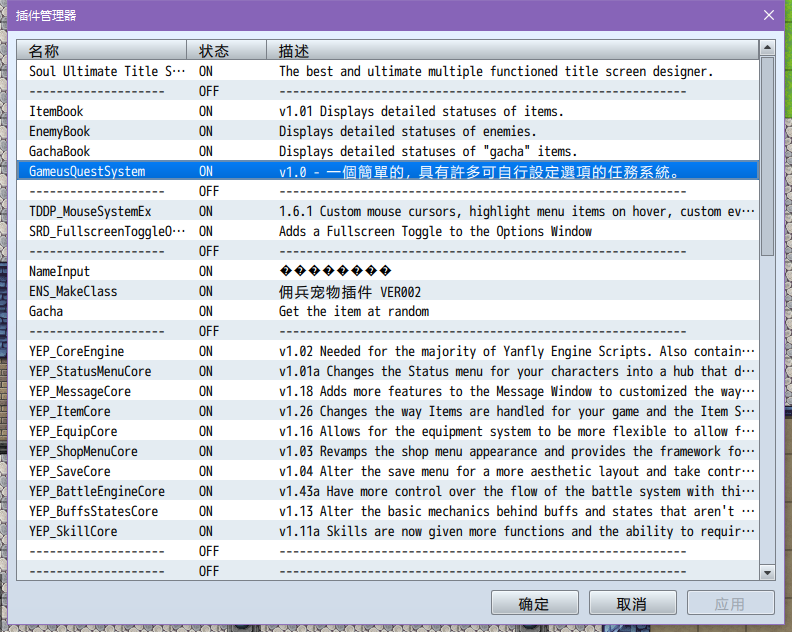792x632 pixels.
Task: Click the vertical scrollbar thumb
Action: [x=767, y=157]
